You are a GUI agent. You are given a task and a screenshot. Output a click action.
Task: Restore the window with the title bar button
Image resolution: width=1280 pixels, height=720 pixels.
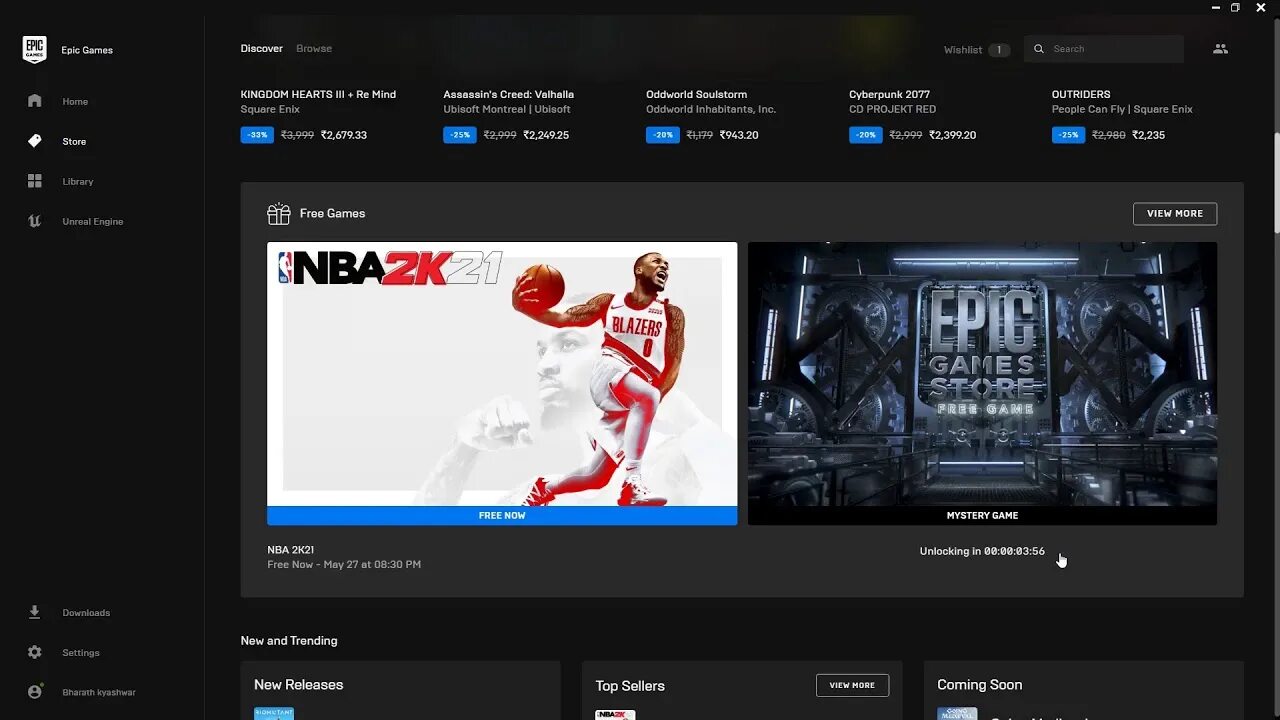point(1235,7)
